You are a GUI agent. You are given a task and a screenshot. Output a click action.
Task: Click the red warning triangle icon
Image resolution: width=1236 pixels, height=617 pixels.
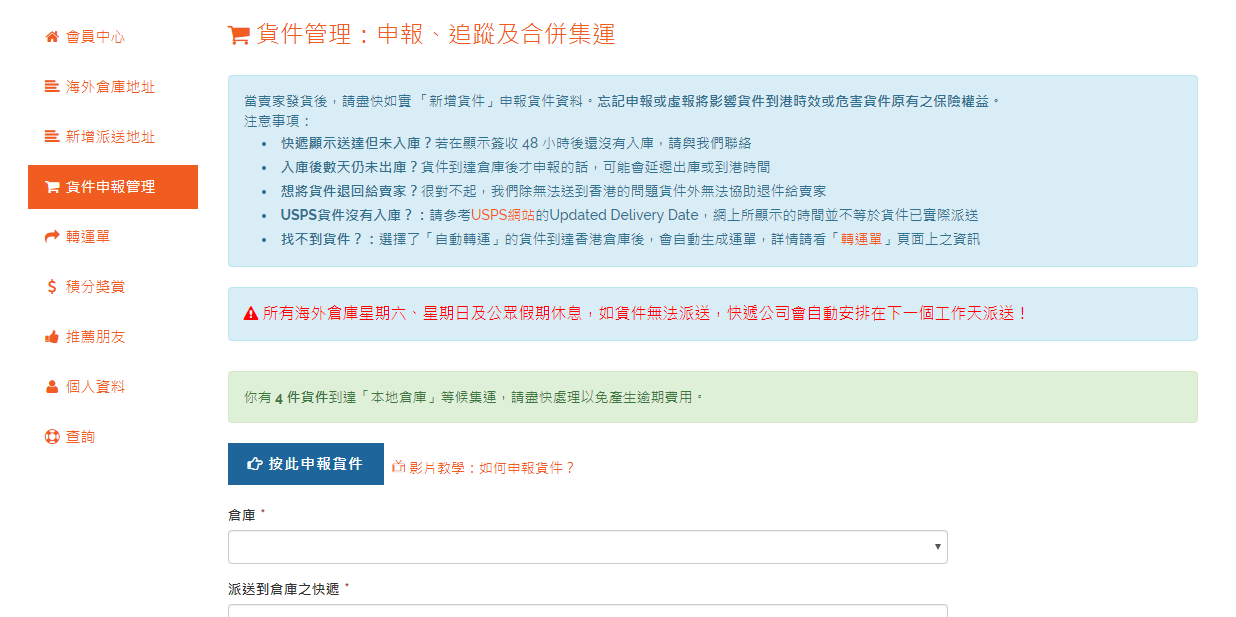251,314
